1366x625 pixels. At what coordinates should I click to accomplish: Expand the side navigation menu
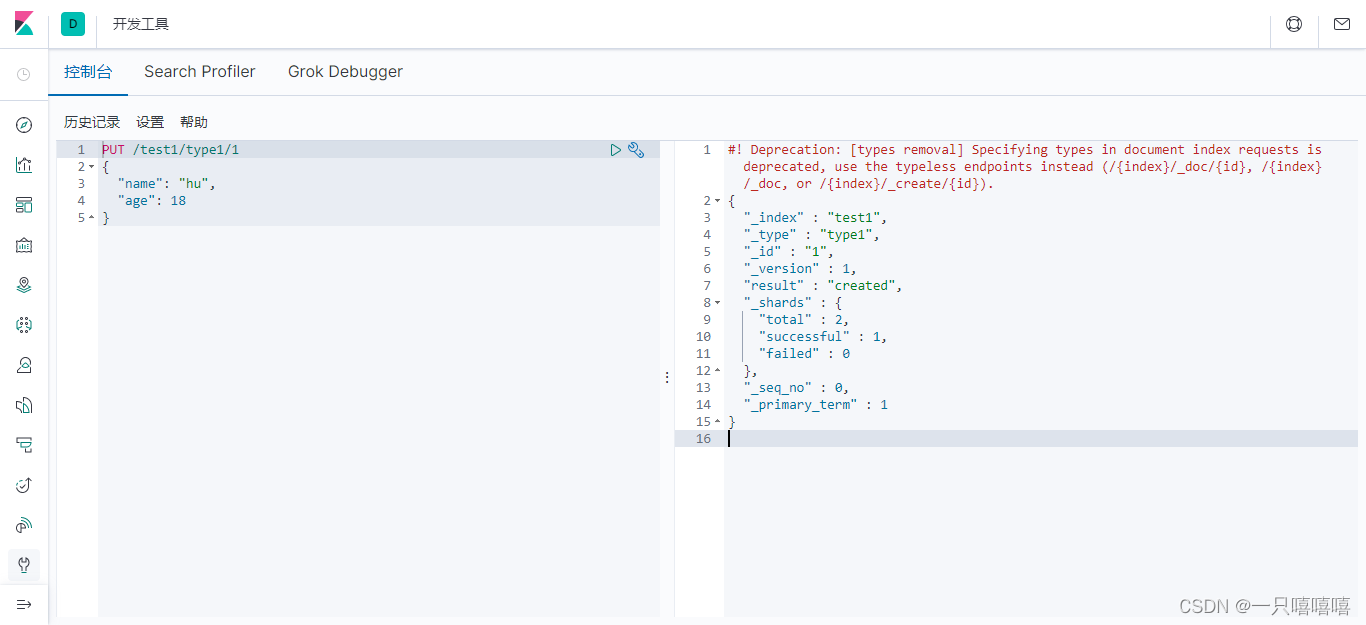(24, 604)
